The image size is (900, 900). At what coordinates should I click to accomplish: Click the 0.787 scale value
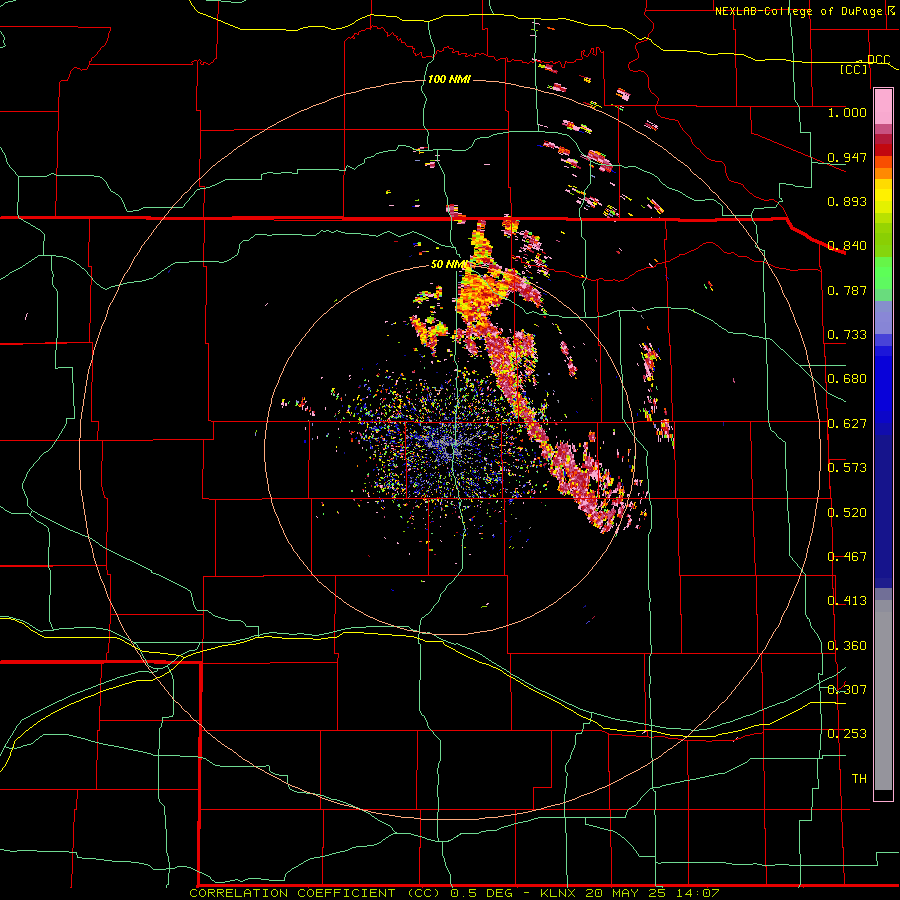click(x=847, y=290)
